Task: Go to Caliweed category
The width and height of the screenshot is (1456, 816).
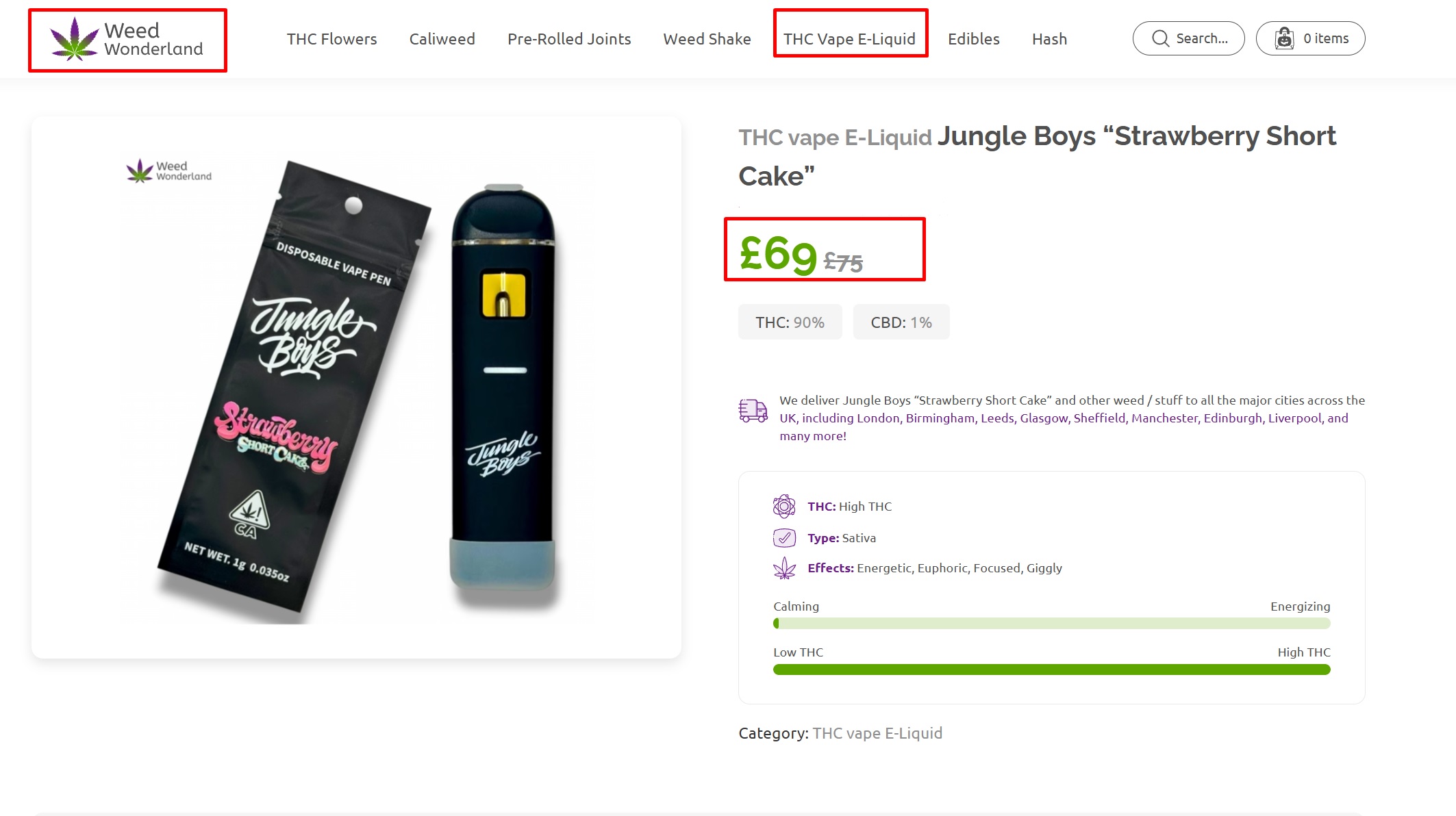Action: [442, 39]
